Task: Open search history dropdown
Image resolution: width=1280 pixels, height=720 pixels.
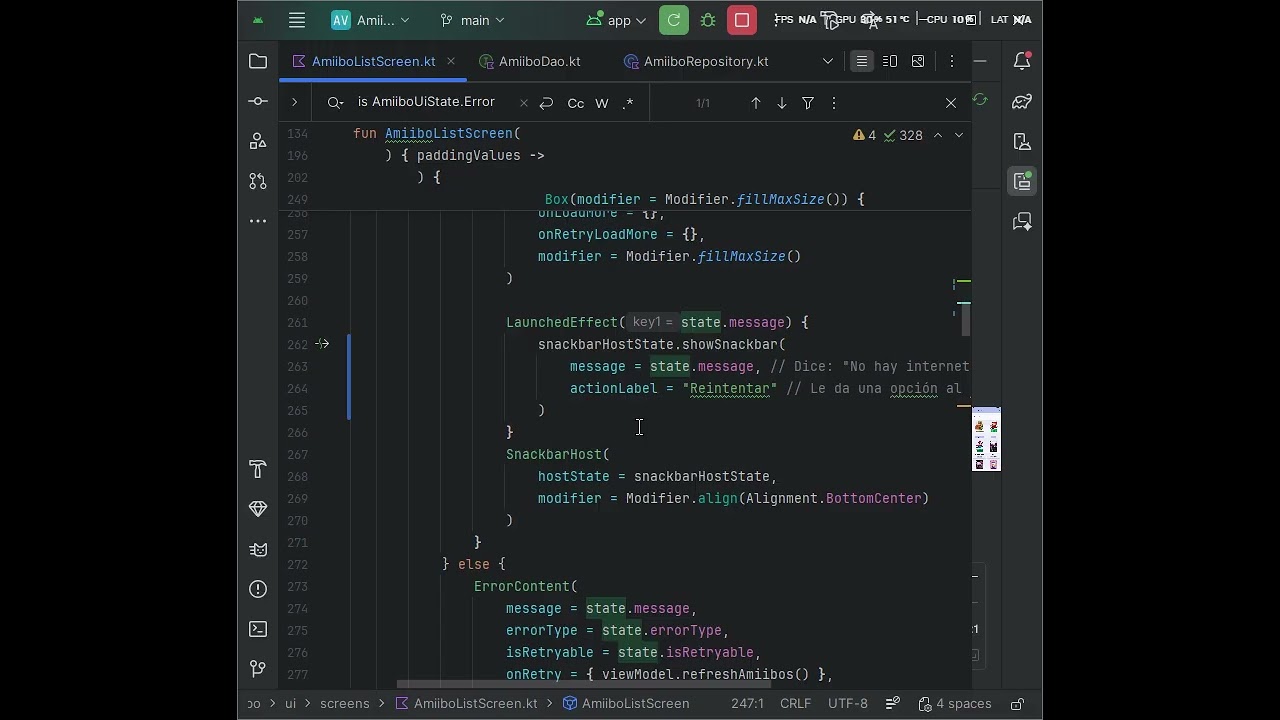Action: (x=335, y=102)
